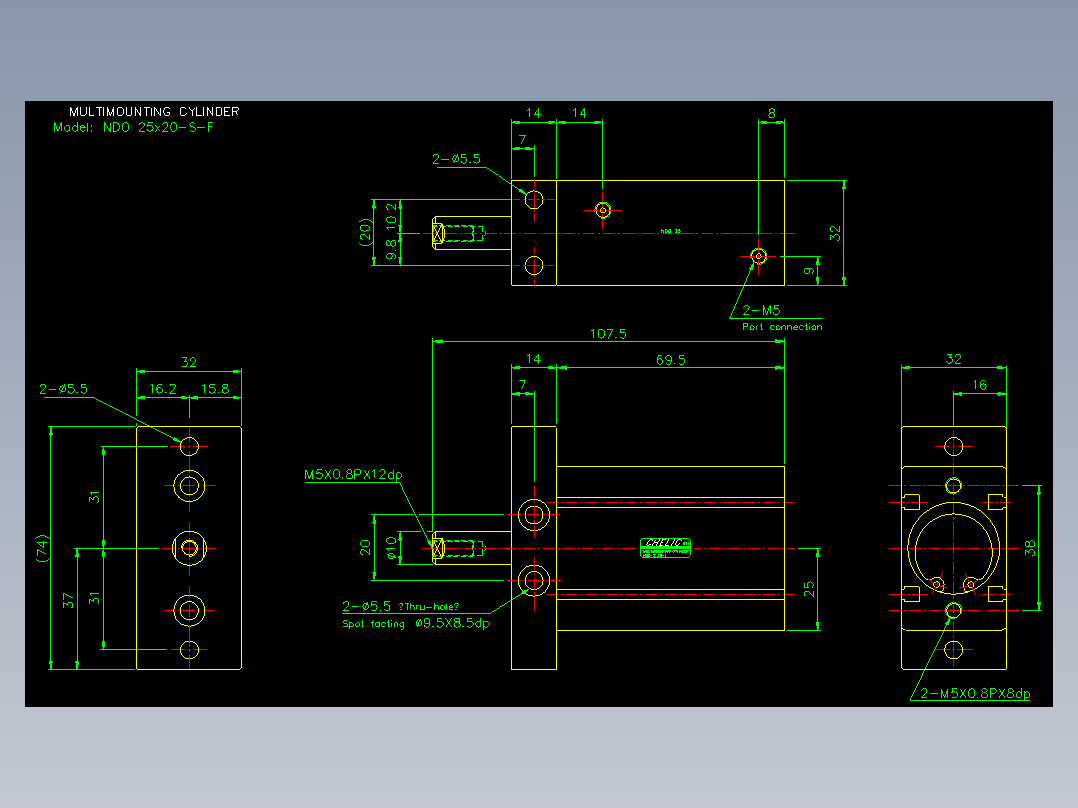Click the 32 height dimension in top view
The height and width of the screenshot is (808, 1078).
pos(835,233)
